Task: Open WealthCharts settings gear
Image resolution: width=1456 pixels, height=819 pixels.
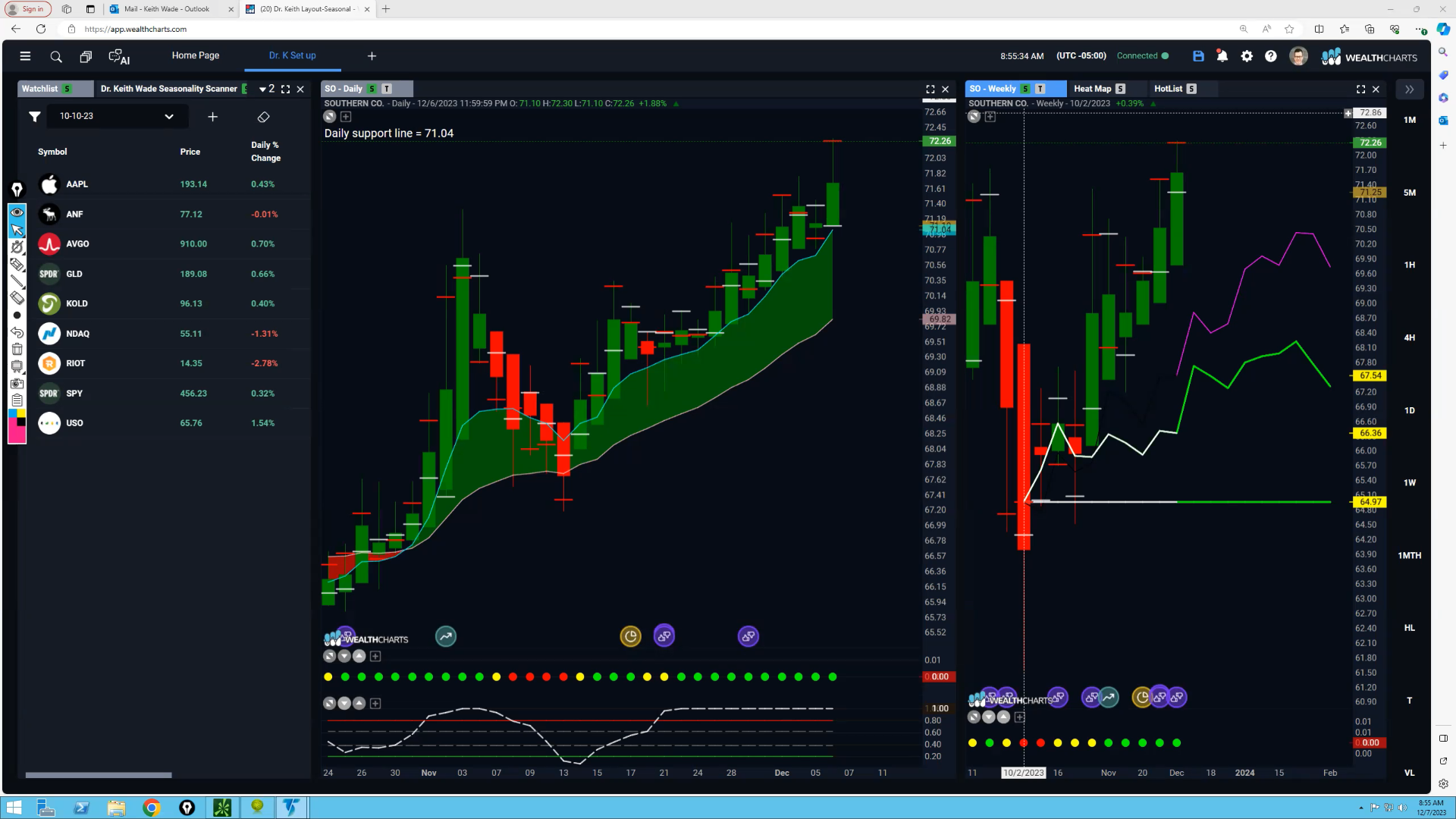Action: 1247,56
